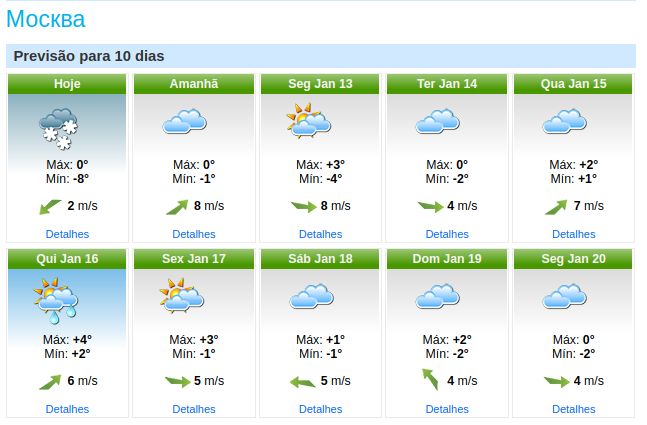Select the Dom Jan 19 day header
Image resolution: width=647 pixels, height=425 pixels.
pos(447,259)
